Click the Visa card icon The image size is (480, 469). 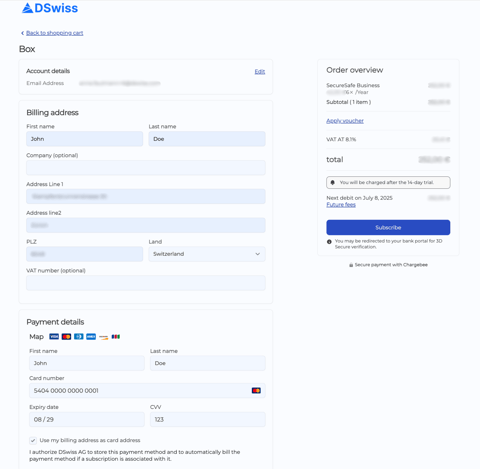pos(54,337)
